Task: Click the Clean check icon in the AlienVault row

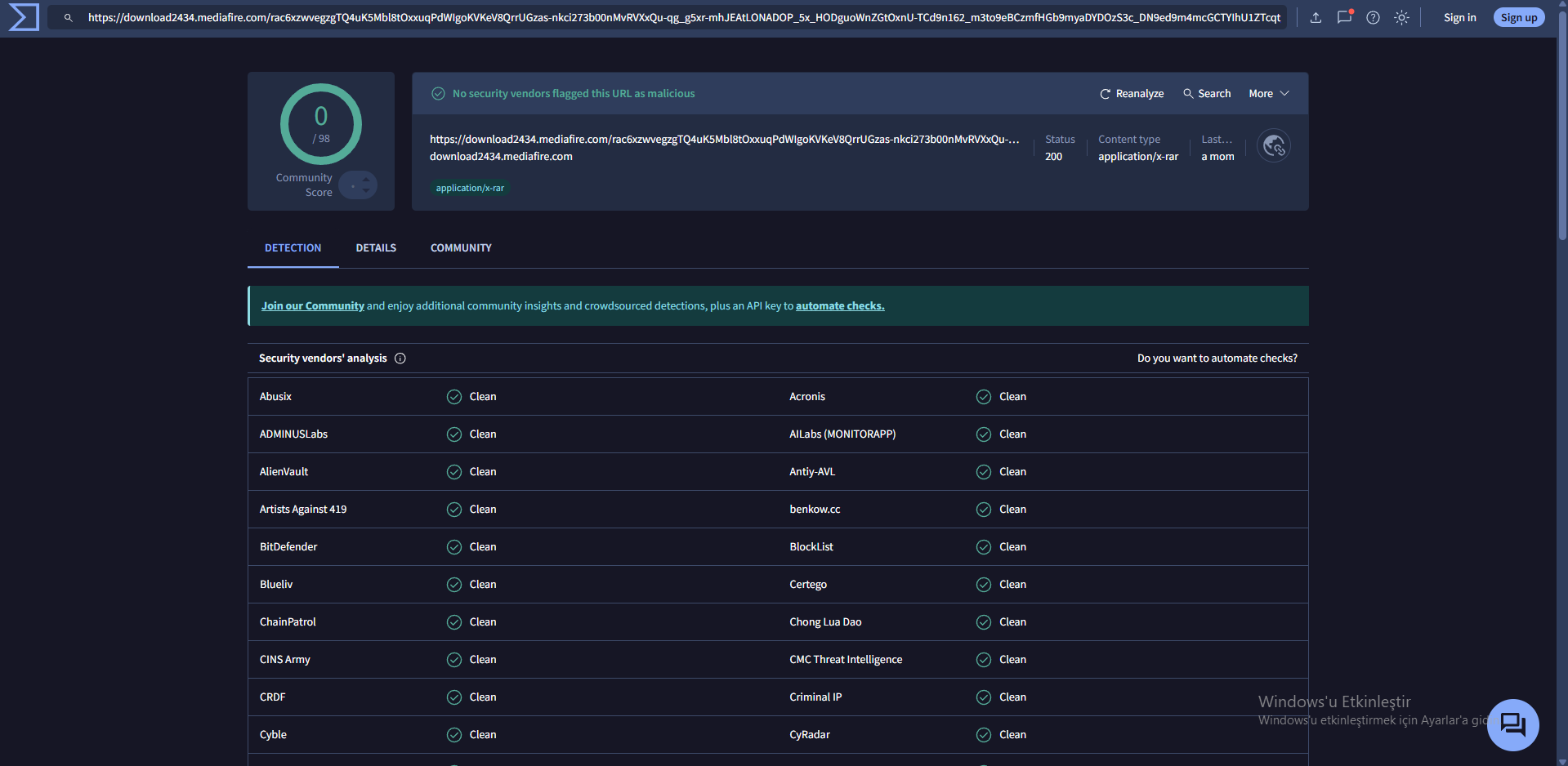Action: (x=454, y=472)
